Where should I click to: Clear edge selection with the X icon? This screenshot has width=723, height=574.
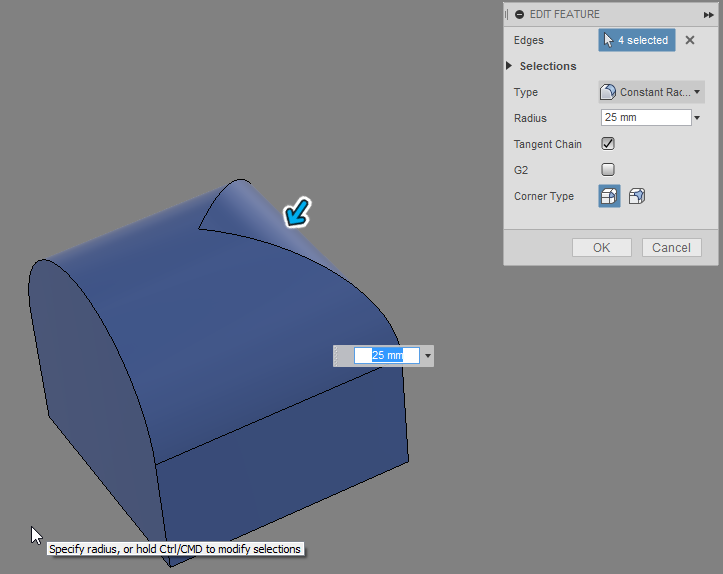coord(690,40)
